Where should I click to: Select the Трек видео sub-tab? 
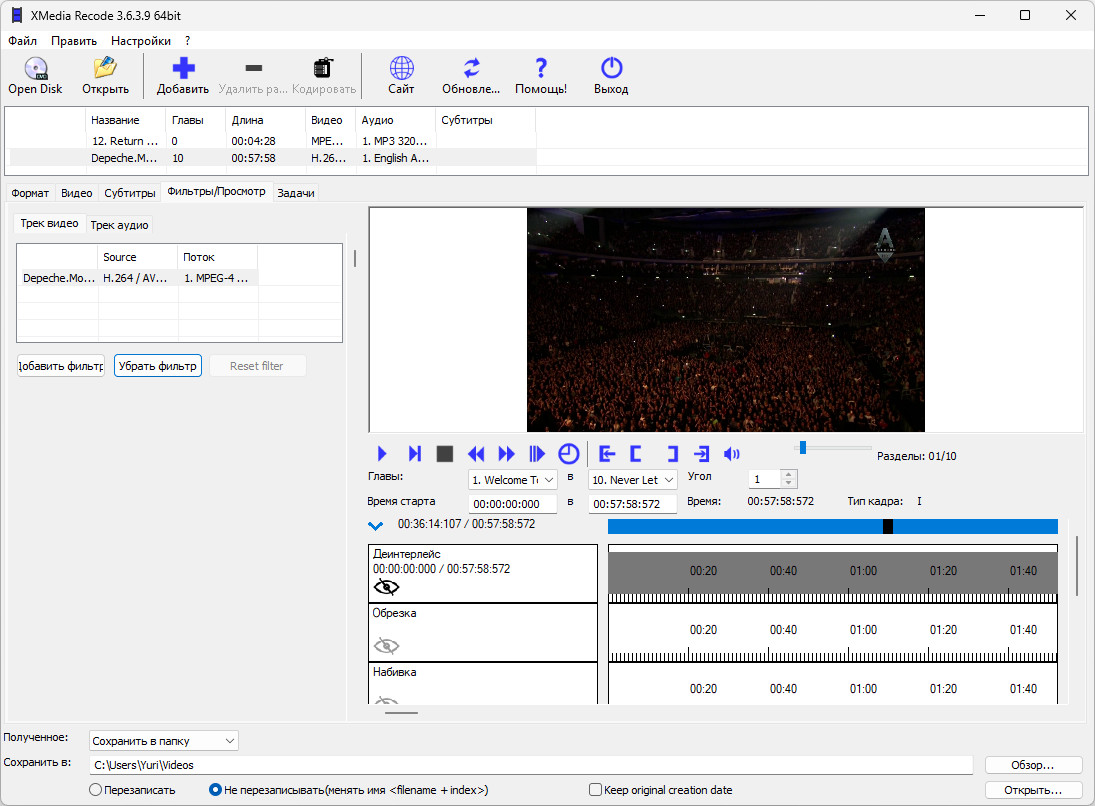[50, 224]
